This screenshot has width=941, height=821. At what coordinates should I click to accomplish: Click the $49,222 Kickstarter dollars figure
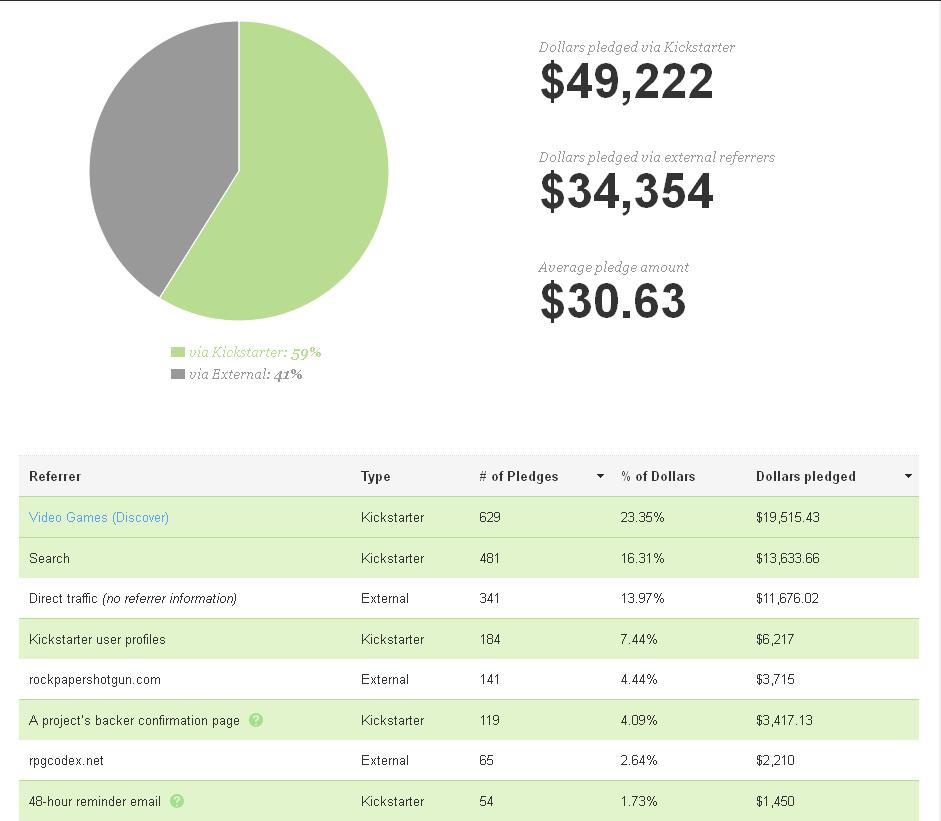click(626, 83)
